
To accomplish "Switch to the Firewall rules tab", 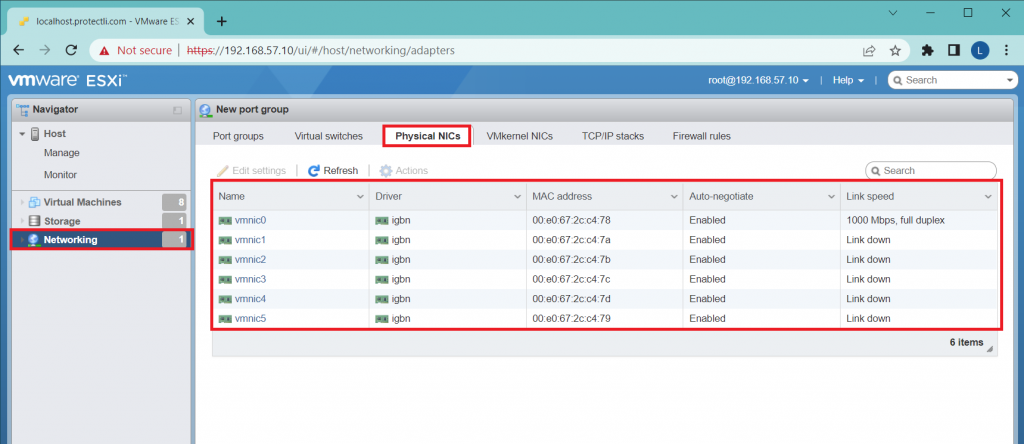I will 701,136.
